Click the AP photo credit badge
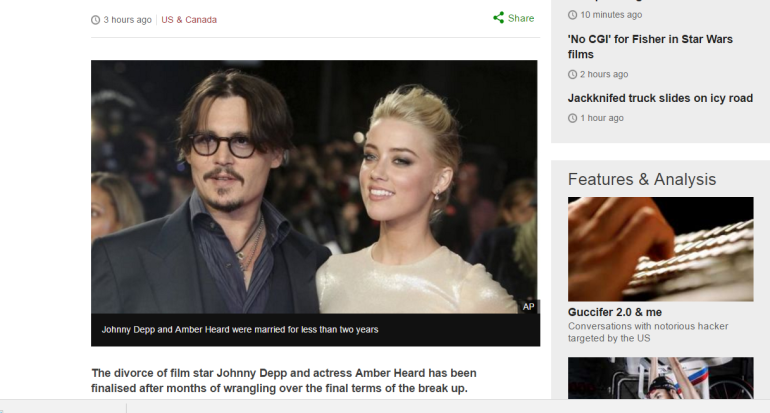This screenshot has width=770, height=413. click(529, 306)
